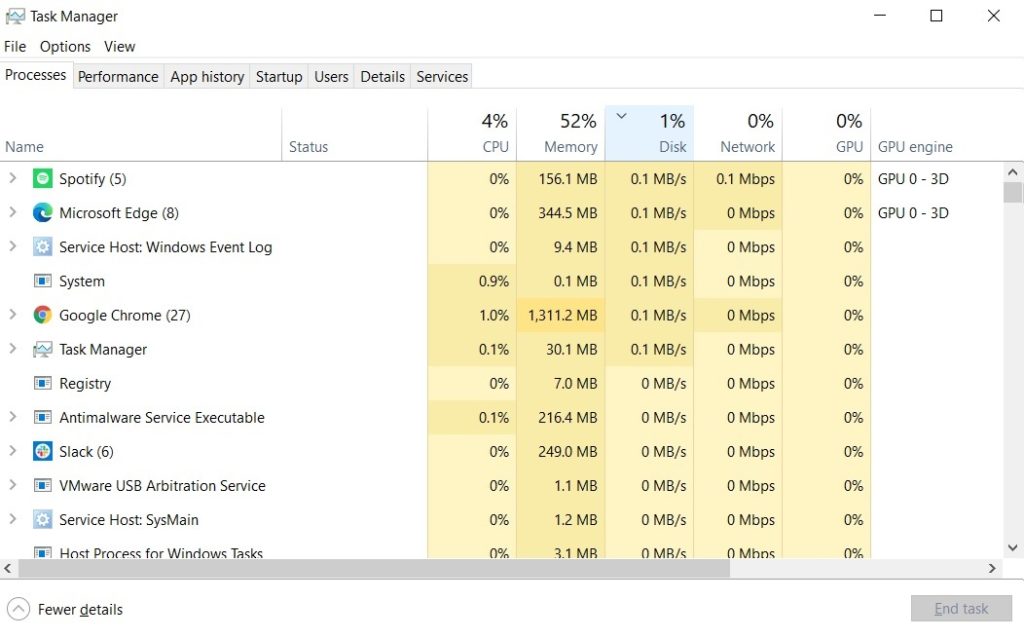1024x638 pixels.
Task: Switch to the Performance tab
Action: click(118, 76)
